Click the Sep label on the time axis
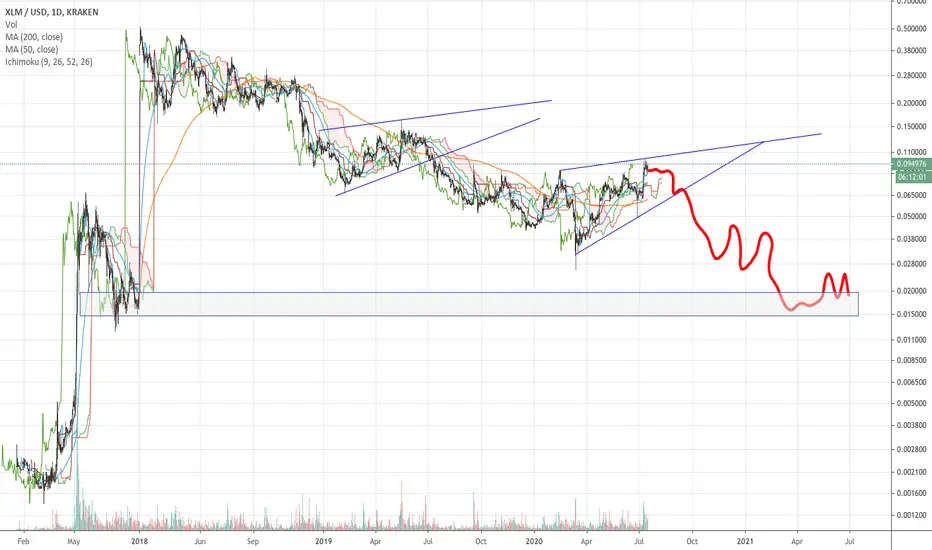Viewport: 932px width, 550px height. (253, 542)
